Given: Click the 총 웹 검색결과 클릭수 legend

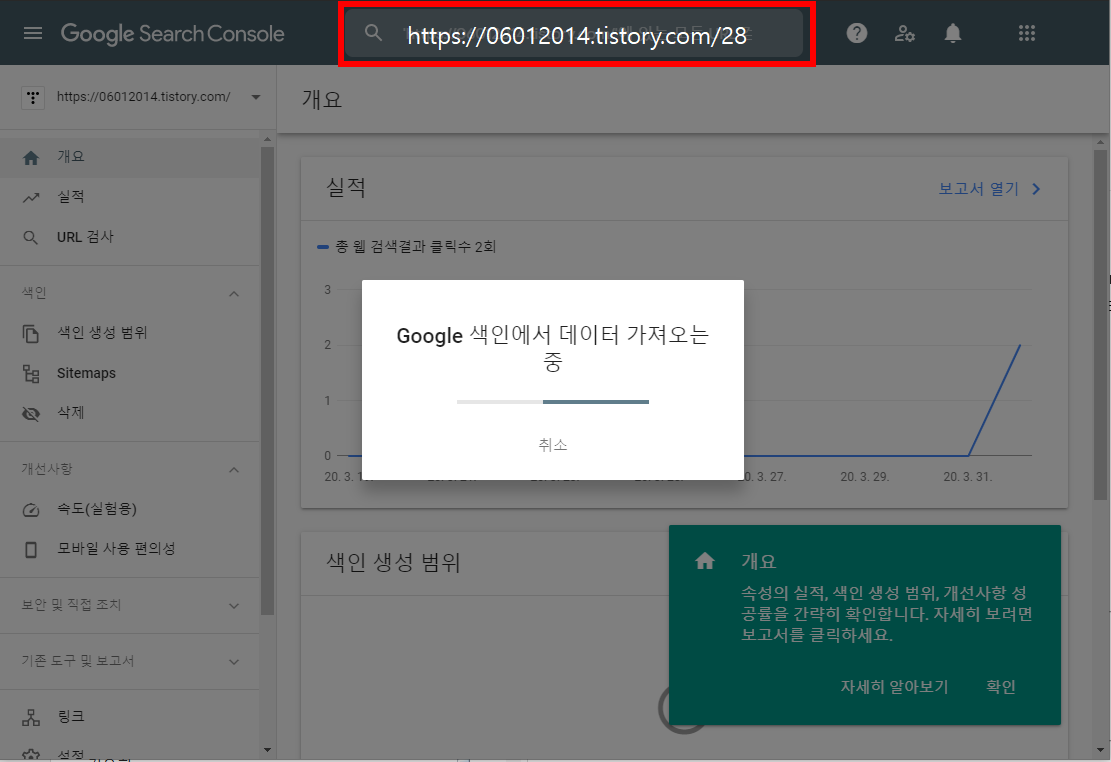Looking at the screenshot, I should pyautogui.click(x=406, y=247).
